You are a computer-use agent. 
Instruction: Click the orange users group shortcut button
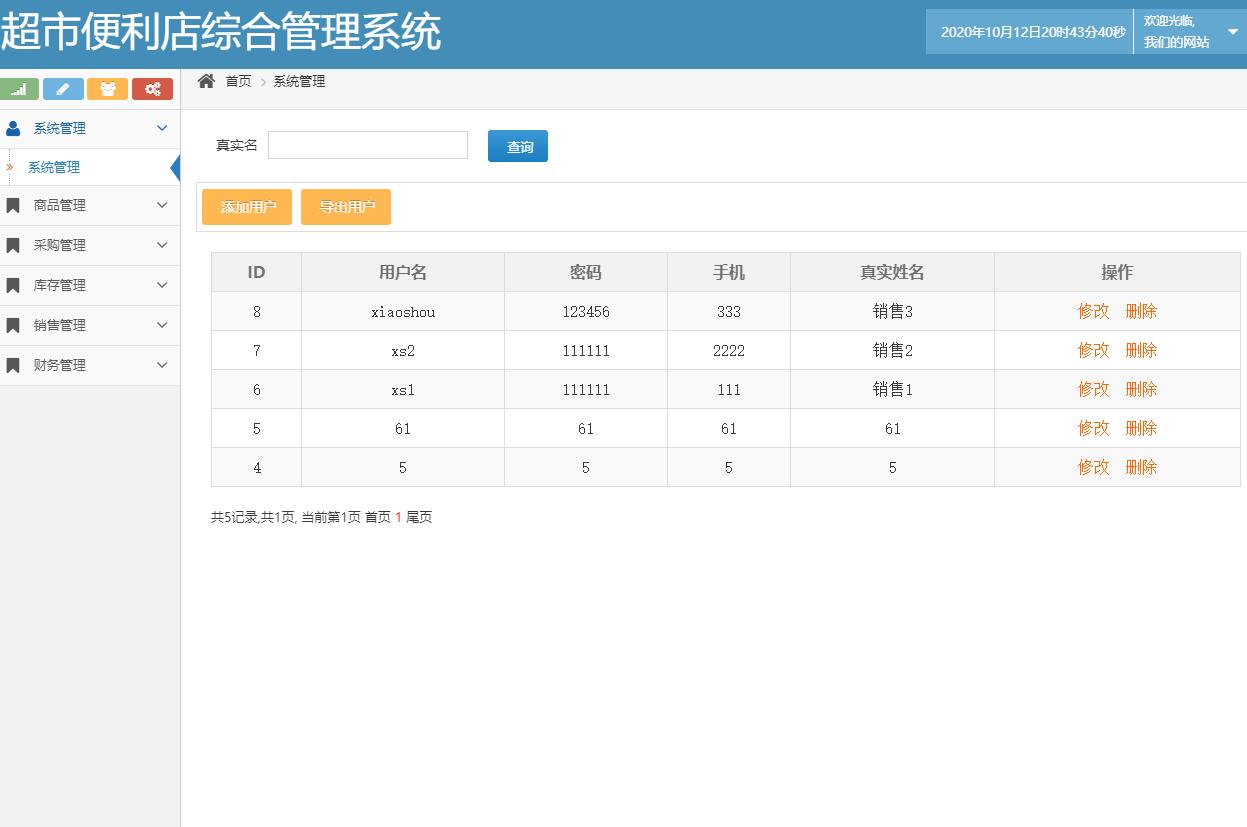click(107, 89)
